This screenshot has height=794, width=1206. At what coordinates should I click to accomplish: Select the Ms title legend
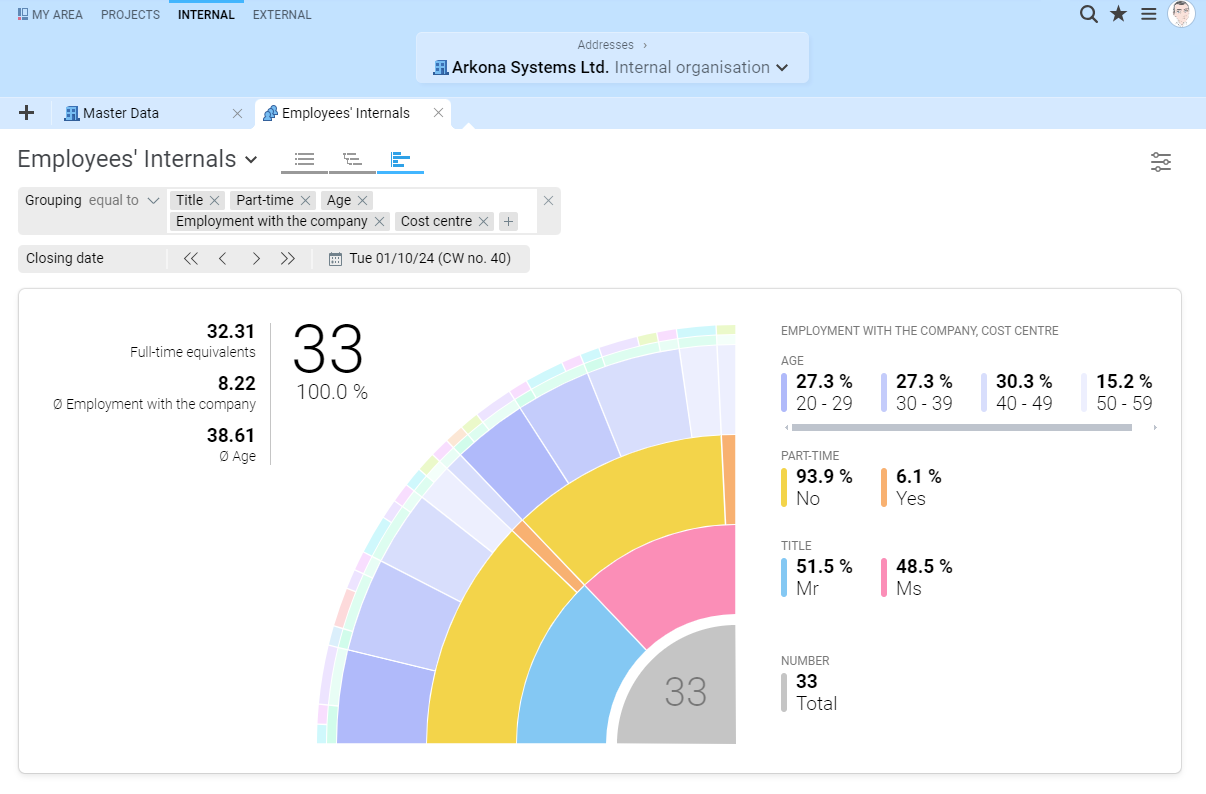(x=917, y=577)
